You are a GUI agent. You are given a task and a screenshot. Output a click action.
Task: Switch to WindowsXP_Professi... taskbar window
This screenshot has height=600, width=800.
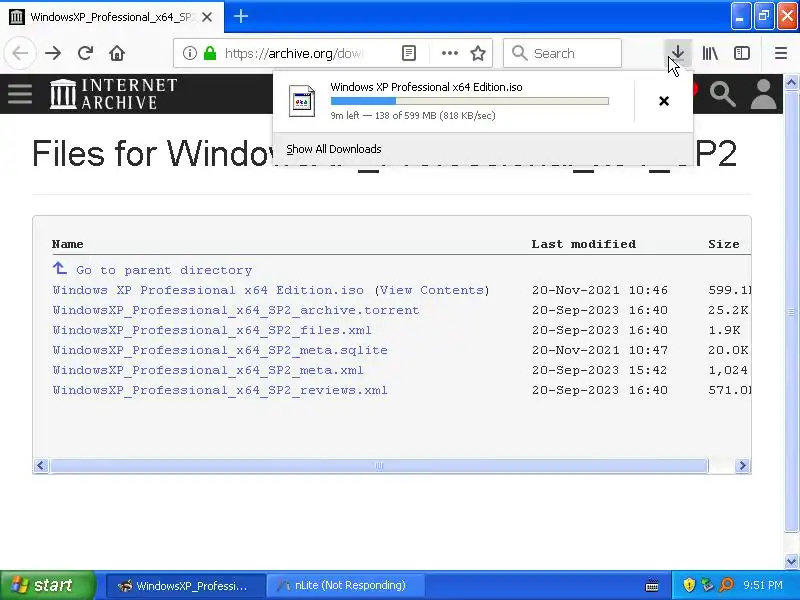pyautogui.click(x=186, y=585)
